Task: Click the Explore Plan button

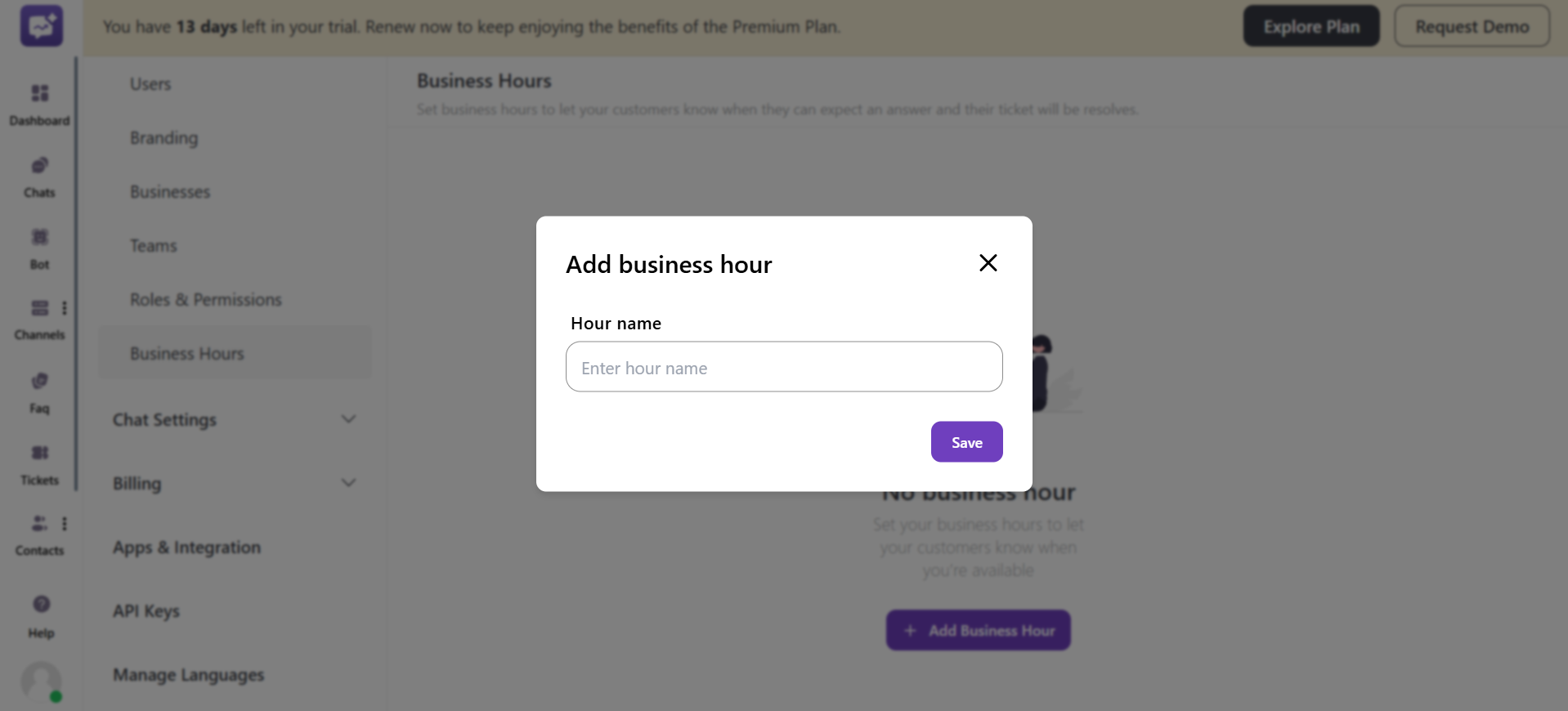Action: 1310,25
